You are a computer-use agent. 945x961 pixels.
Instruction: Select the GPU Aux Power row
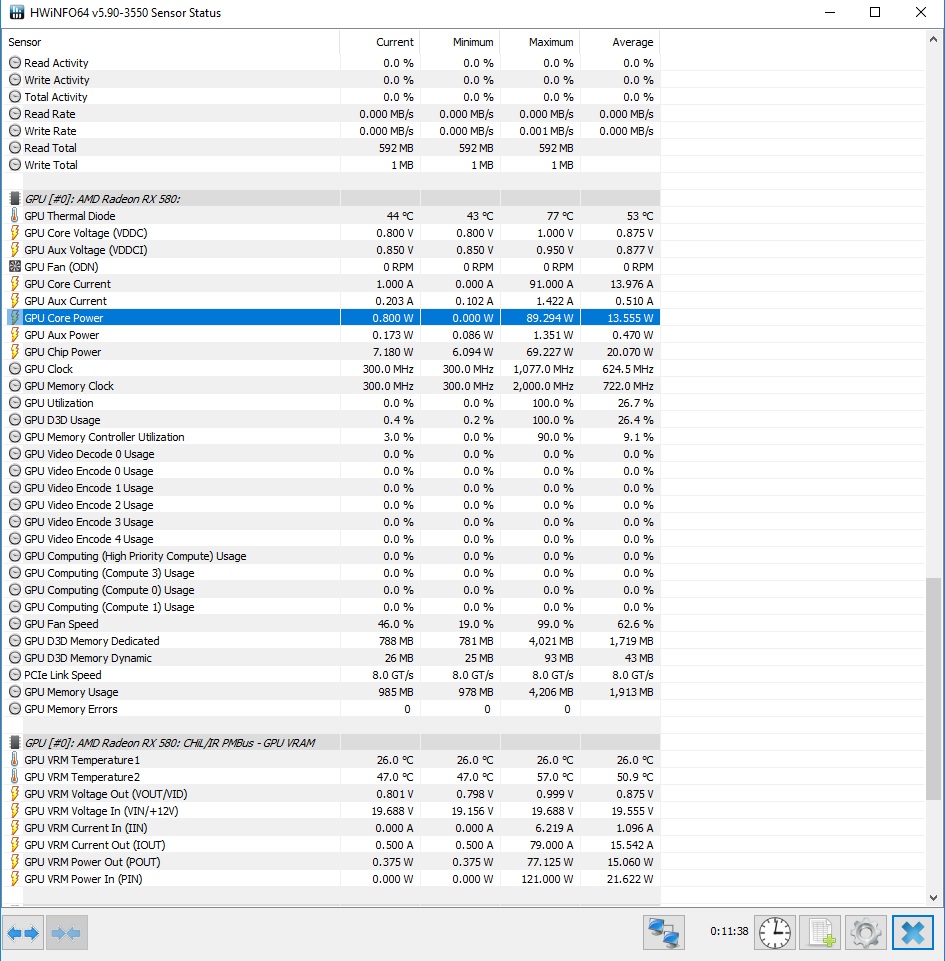coord(333,335)
